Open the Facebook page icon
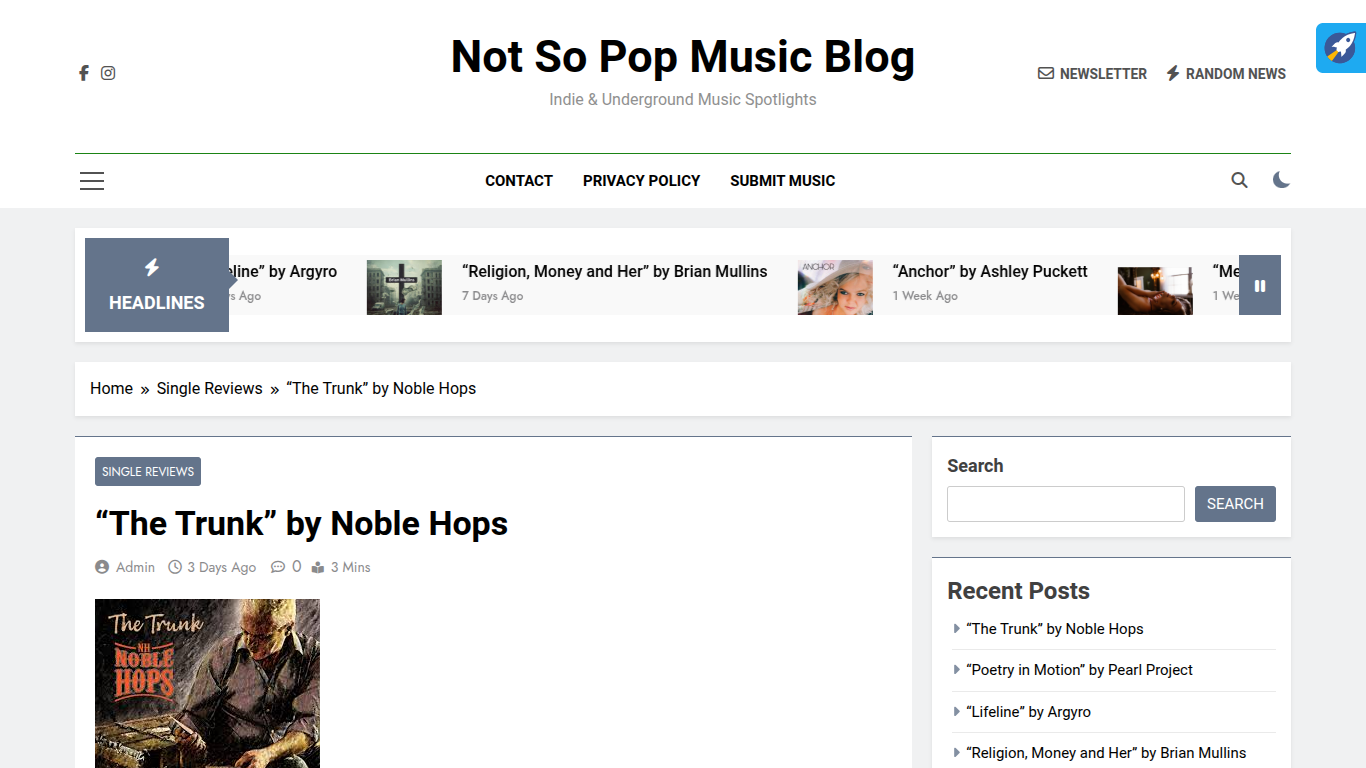1366x768 pixels. (x=84, y=73)
